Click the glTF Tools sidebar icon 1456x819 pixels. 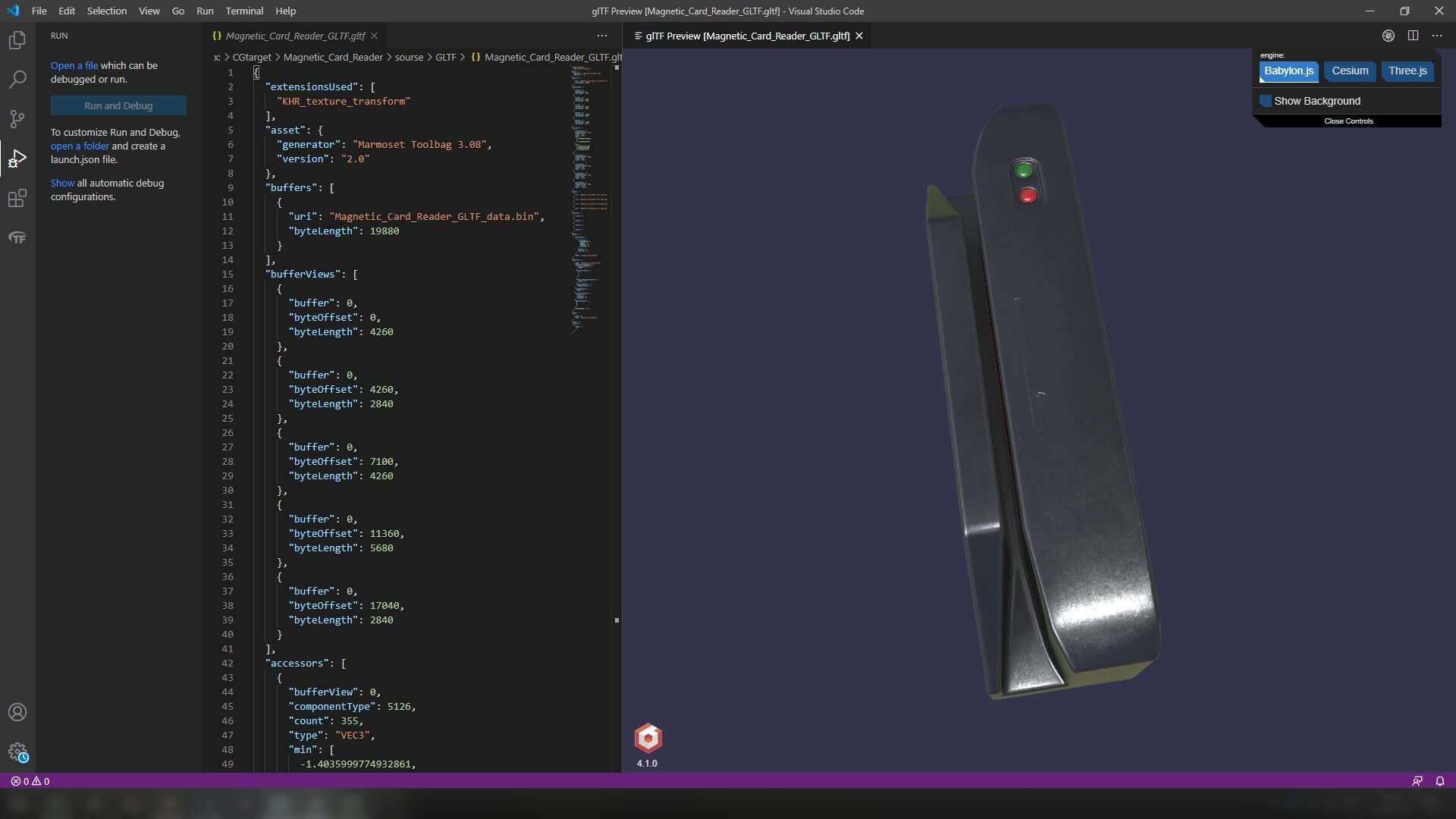[x=17, y=238]
